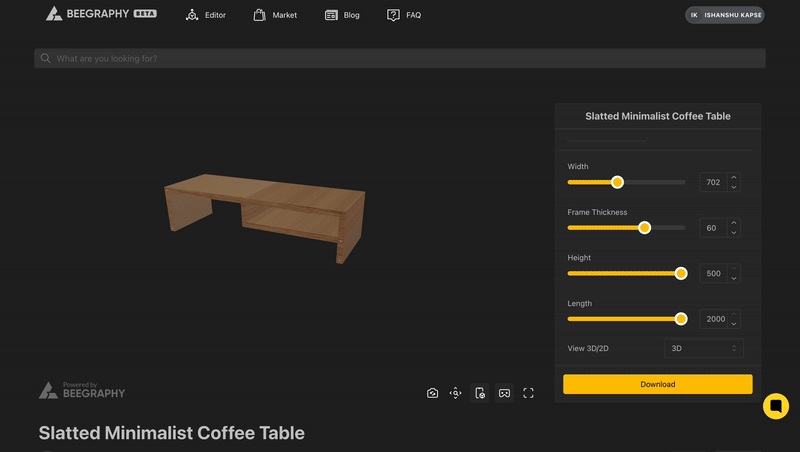Screen dimensions: 800x452
Task: Click the Frame Thickness value field showing 60
Action: click(x=713, y=228)
